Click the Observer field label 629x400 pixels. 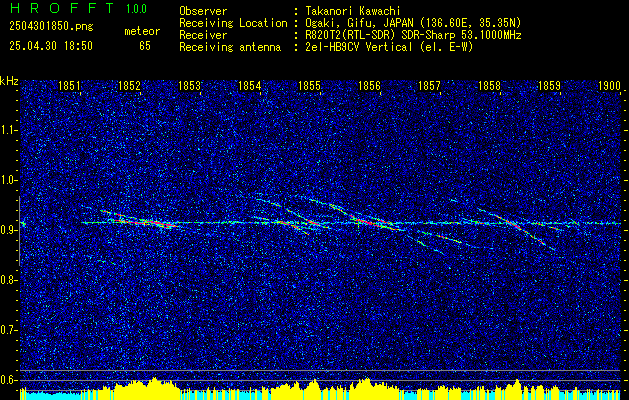(203, 11)
